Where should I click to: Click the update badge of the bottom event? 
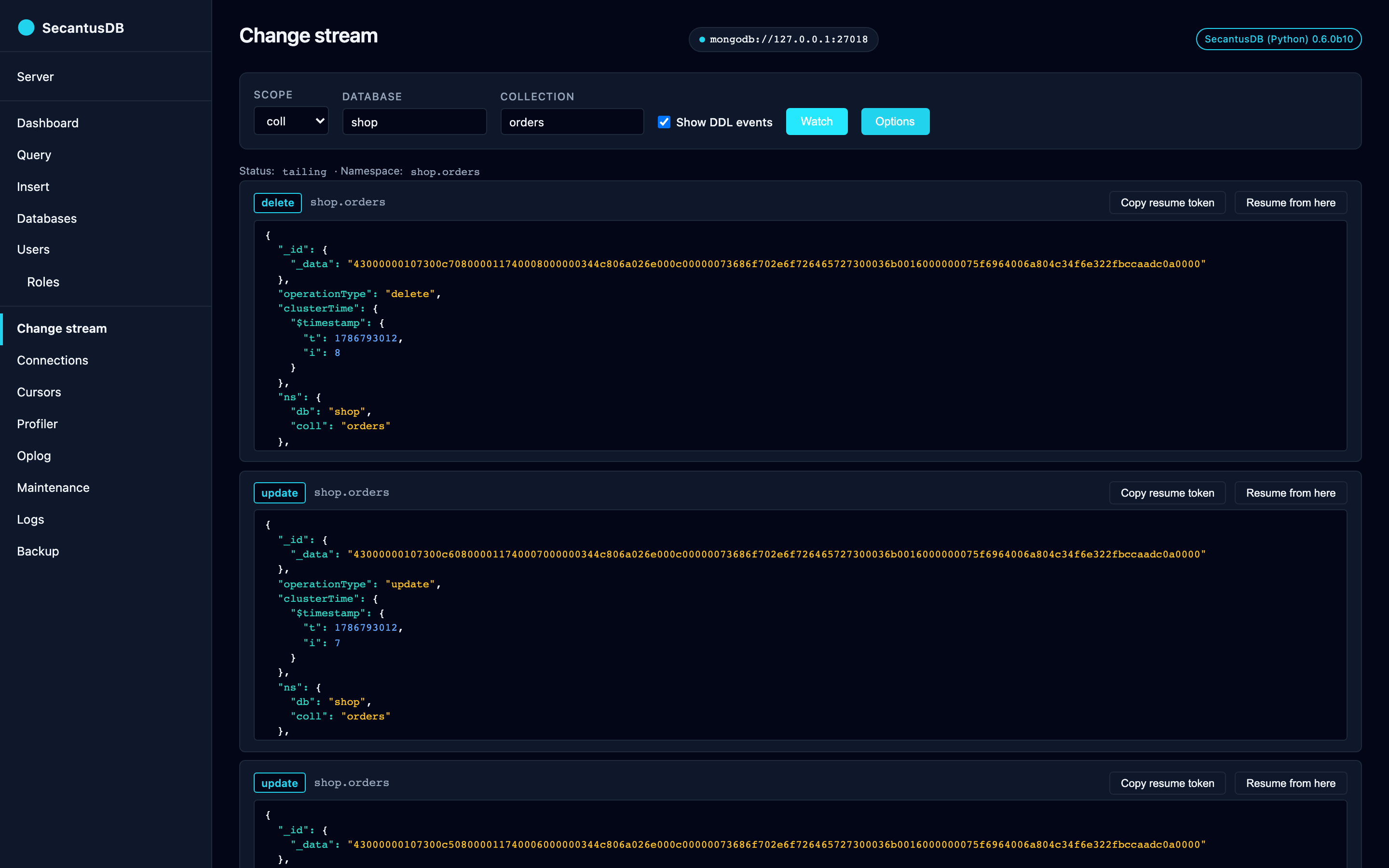pos(280,783)
